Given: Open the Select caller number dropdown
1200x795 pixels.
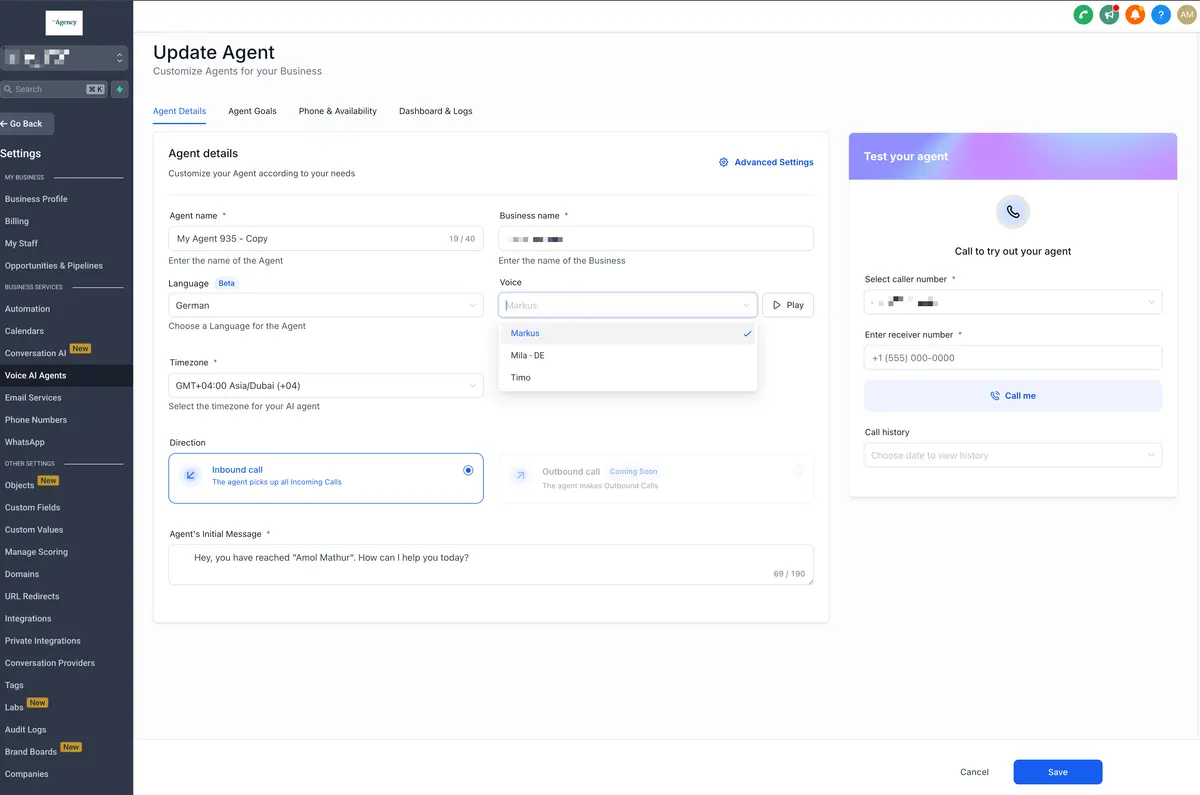Looking at the screenshot, I should coord(1013,301).
